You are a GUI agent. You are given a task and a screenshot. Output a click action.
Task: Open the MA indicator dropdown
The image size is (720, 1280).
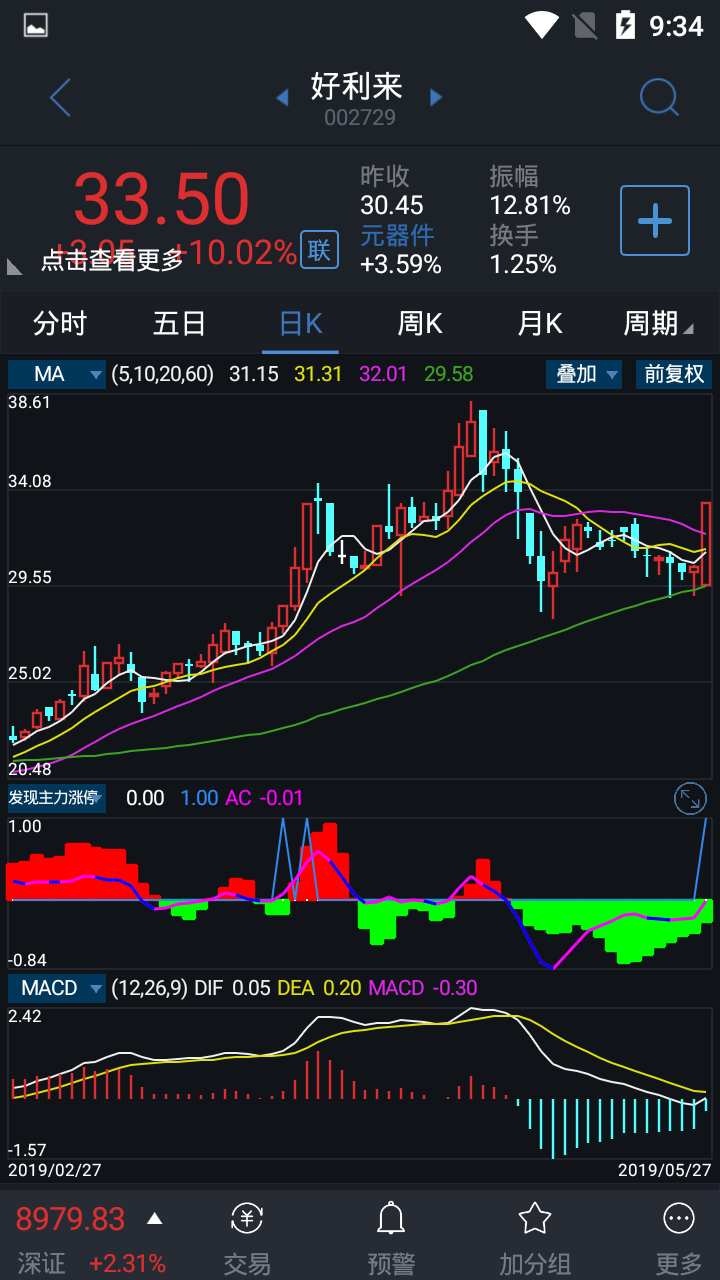pyautogui.click(x=56, y=374)
